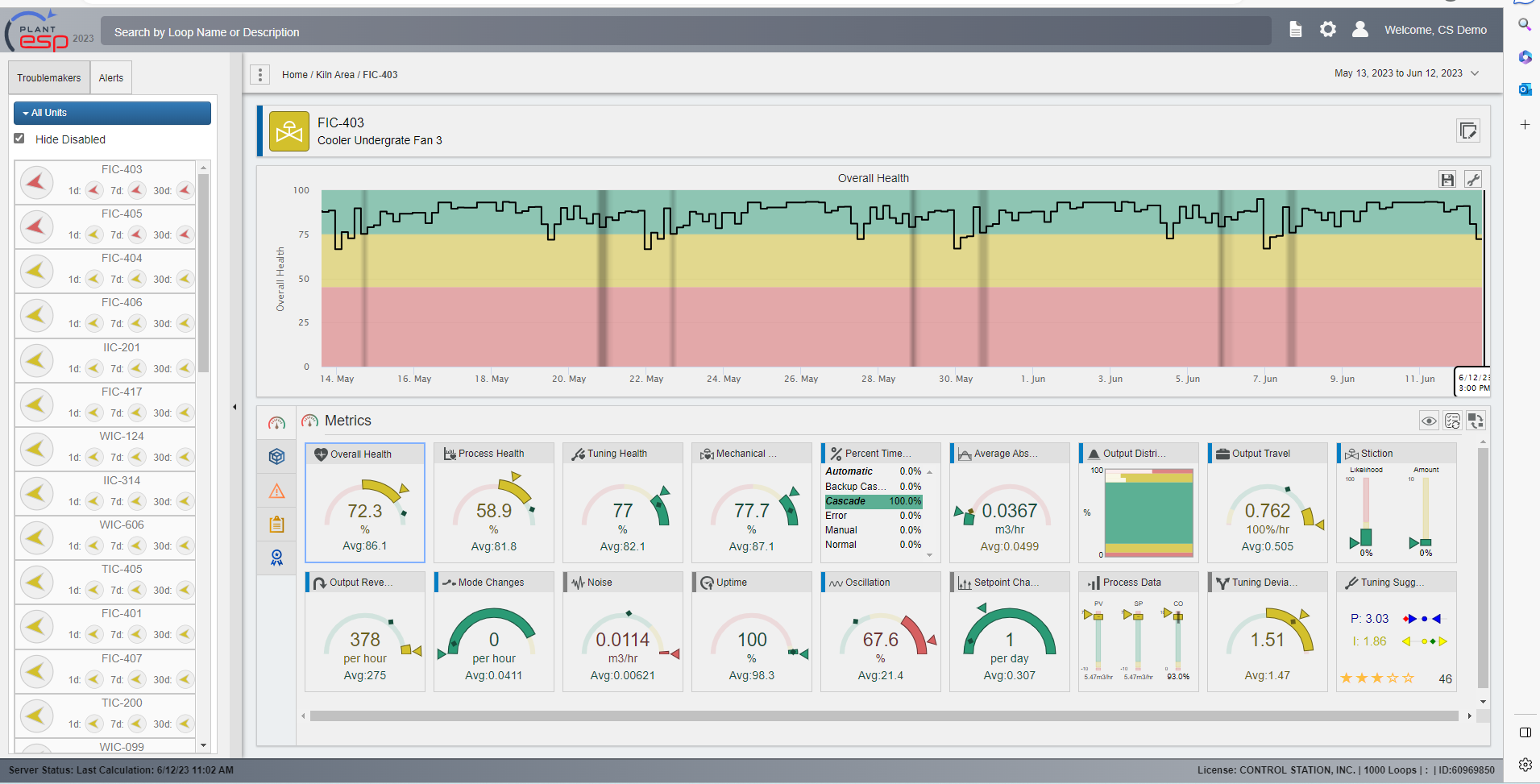This screenshot has width=1540, height=784.
Task: Select the blue award ribbon sidebar icon
Action: (276, 558)
